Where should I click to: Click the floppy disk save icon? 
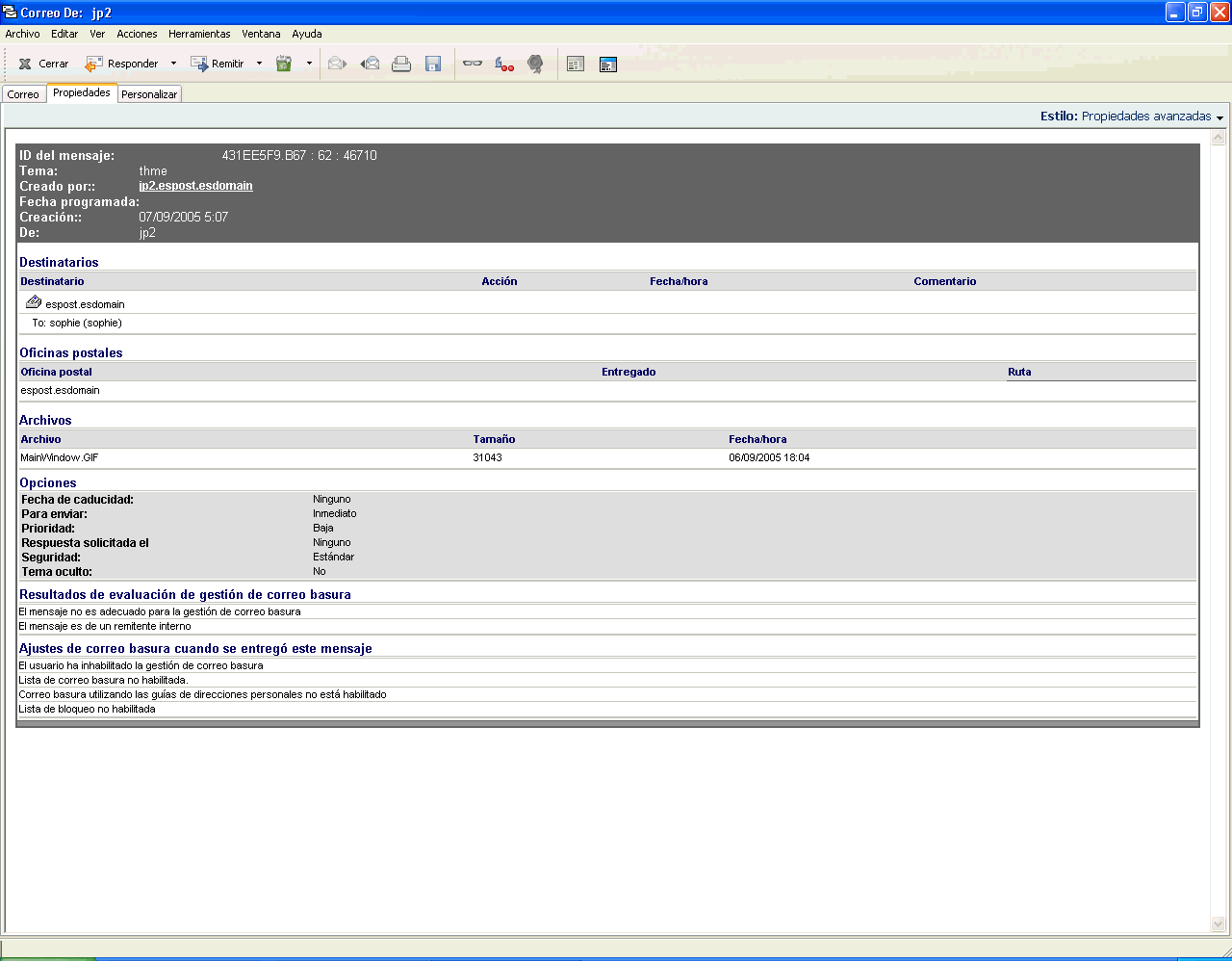tap(433, 64)
